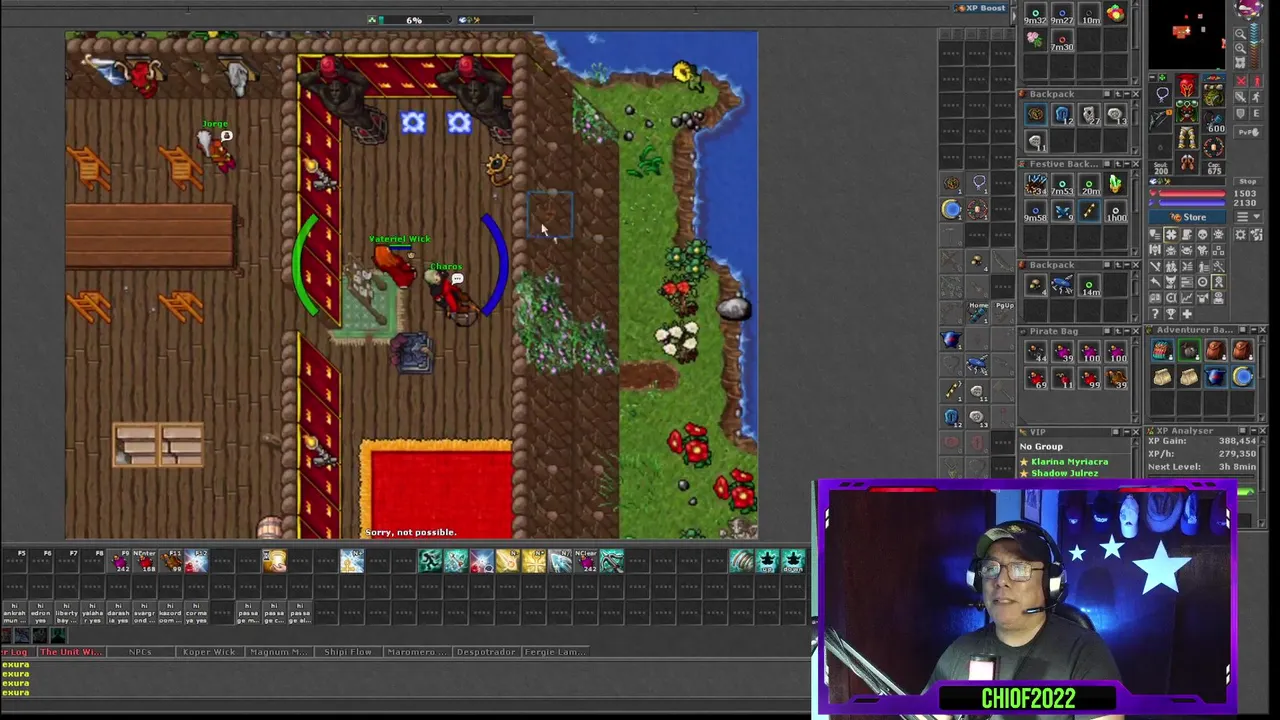1280x720 pixels.
Task: Toggle the XP Boost button
Action: (x=980, y=8)
